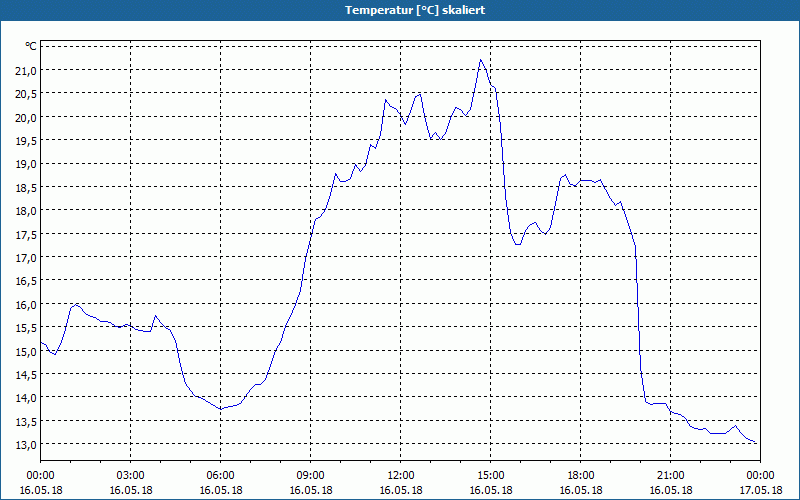Click the 17.05.18 date label

click(760, 490)
